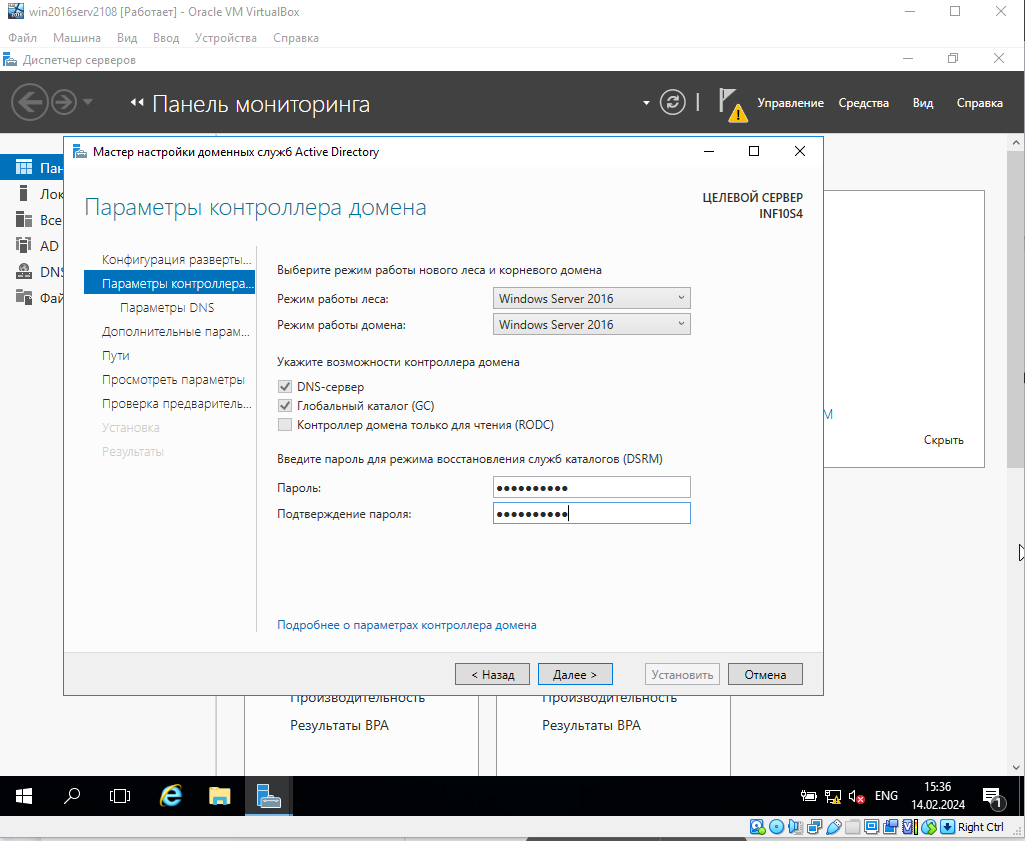Click VirtualBox optical disc status icon

coord(776,827)
